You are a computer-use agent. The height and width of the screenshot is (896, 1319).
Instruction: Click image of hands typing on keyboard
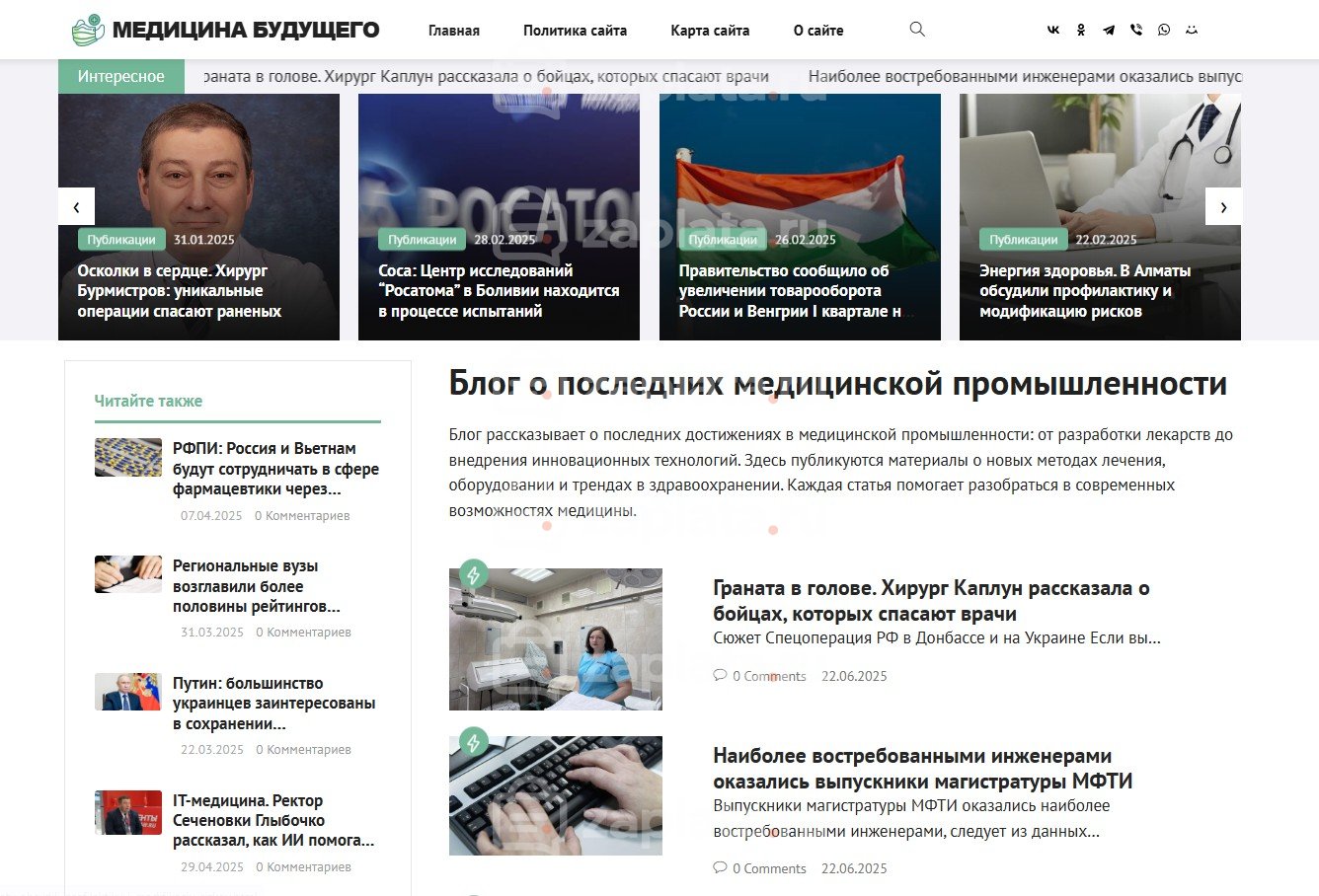tap(556, 795)
